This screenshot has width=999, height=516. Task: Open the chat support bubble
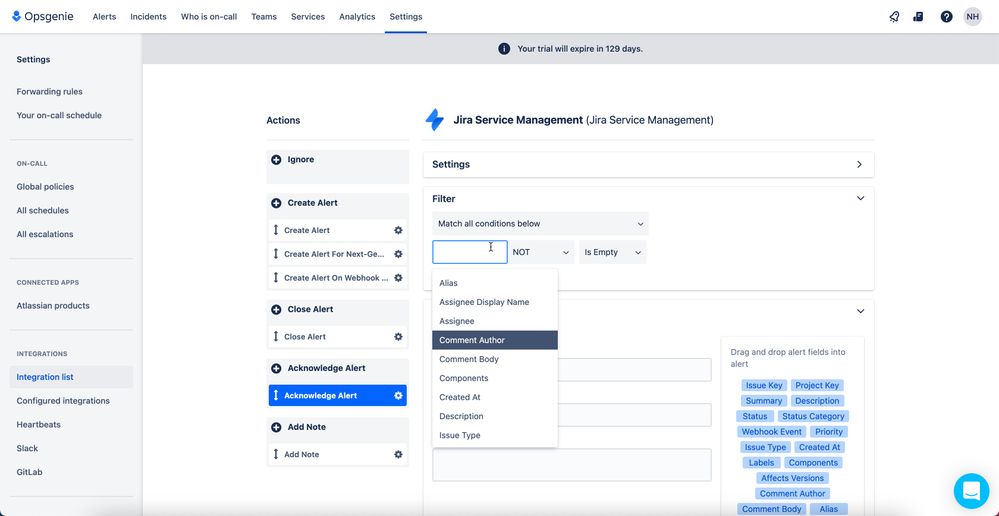[x=971, y=491]
